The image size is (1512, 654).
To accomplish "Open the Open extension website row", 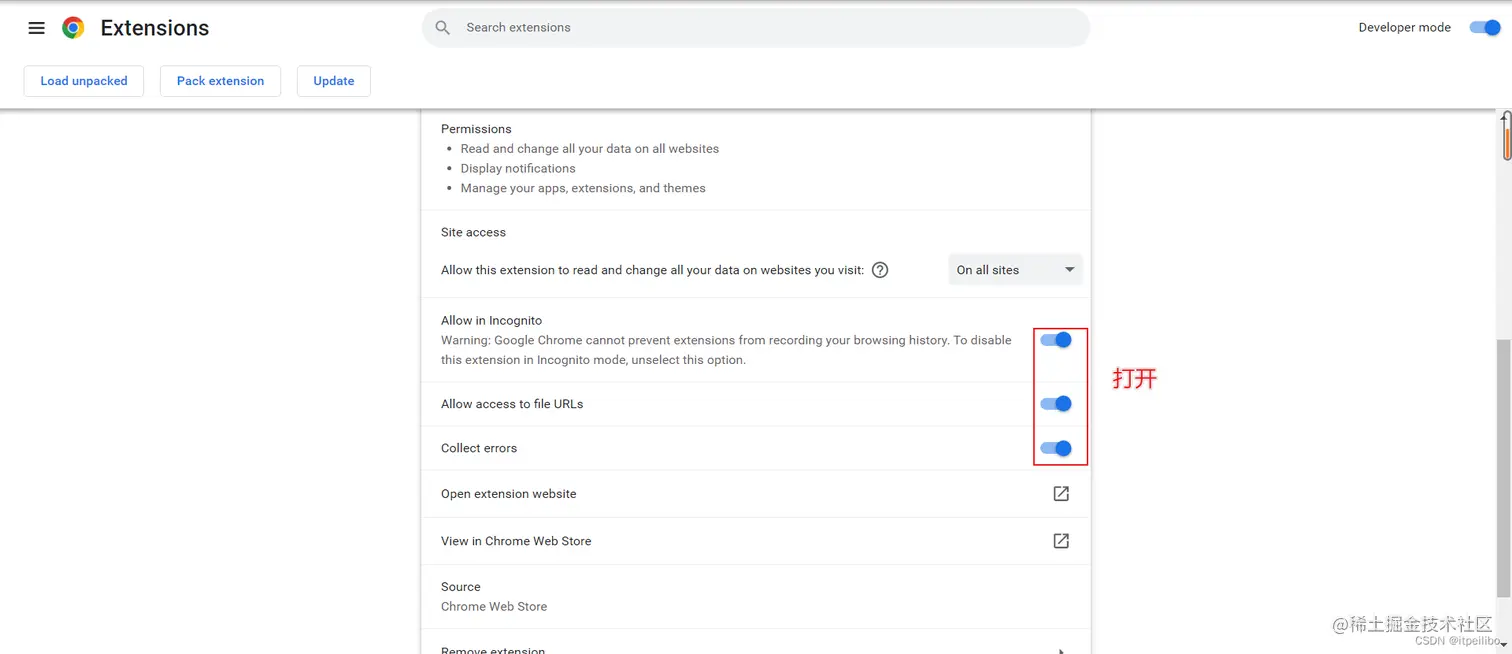I will click(x=509, y=494).
